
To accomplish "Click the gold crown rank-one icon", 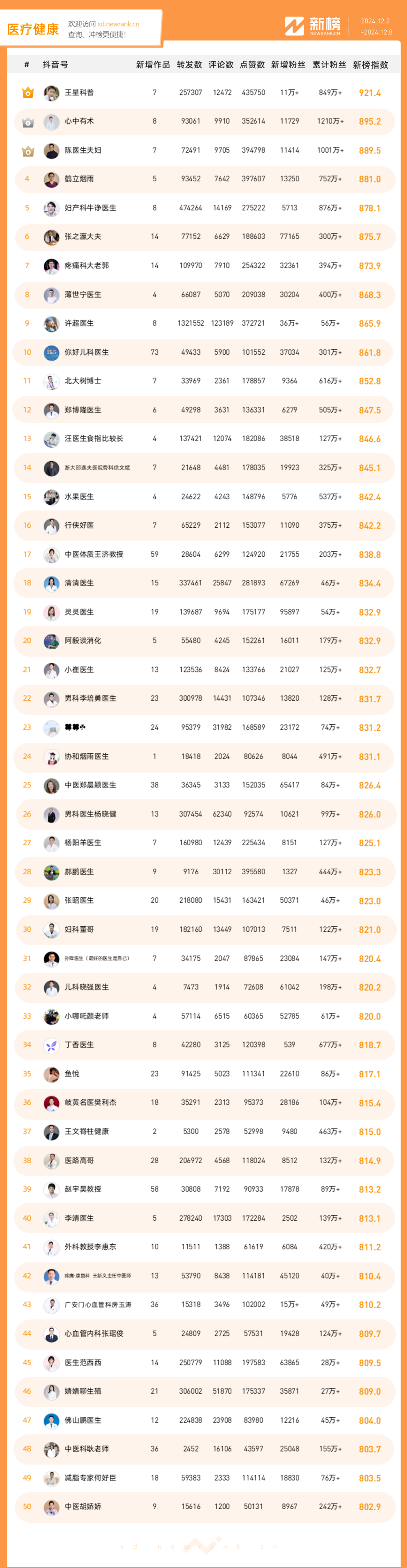I will tap(28, 92).
